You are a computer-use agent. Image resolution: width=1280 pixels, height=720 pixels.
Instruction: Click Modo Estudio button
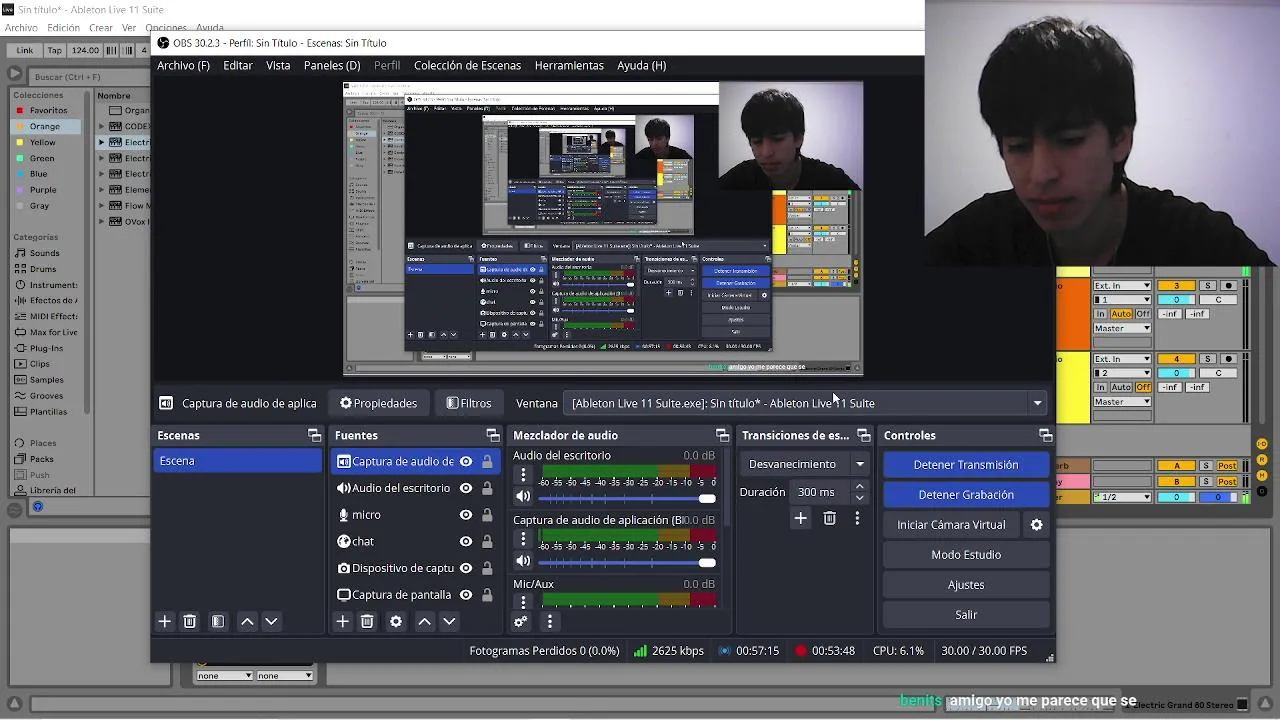tap(966, 554)
